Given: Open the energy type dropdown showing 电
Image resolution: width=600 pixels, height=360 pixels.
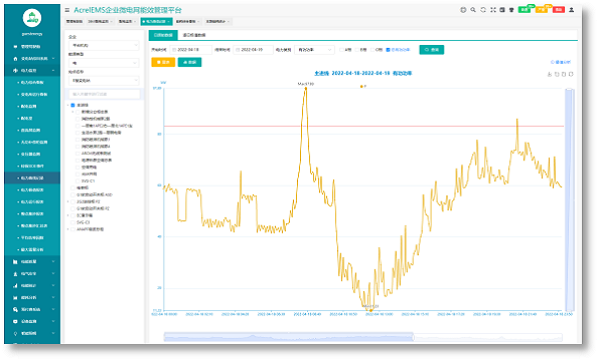Looking at the screenshot, I should pos(104,63).
